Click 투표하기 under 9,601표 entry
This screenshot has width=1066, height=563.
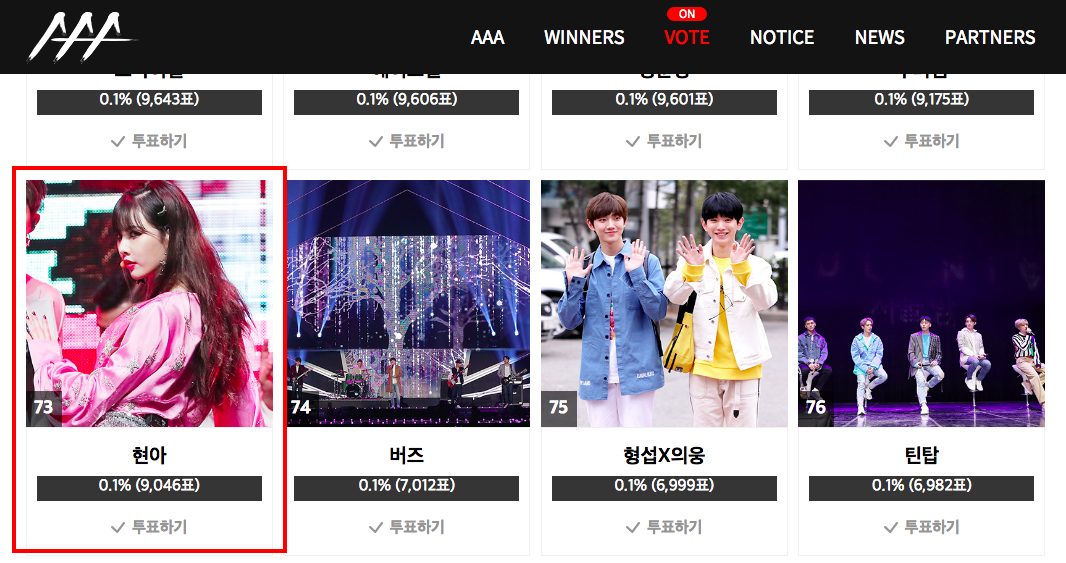[664, 141]
